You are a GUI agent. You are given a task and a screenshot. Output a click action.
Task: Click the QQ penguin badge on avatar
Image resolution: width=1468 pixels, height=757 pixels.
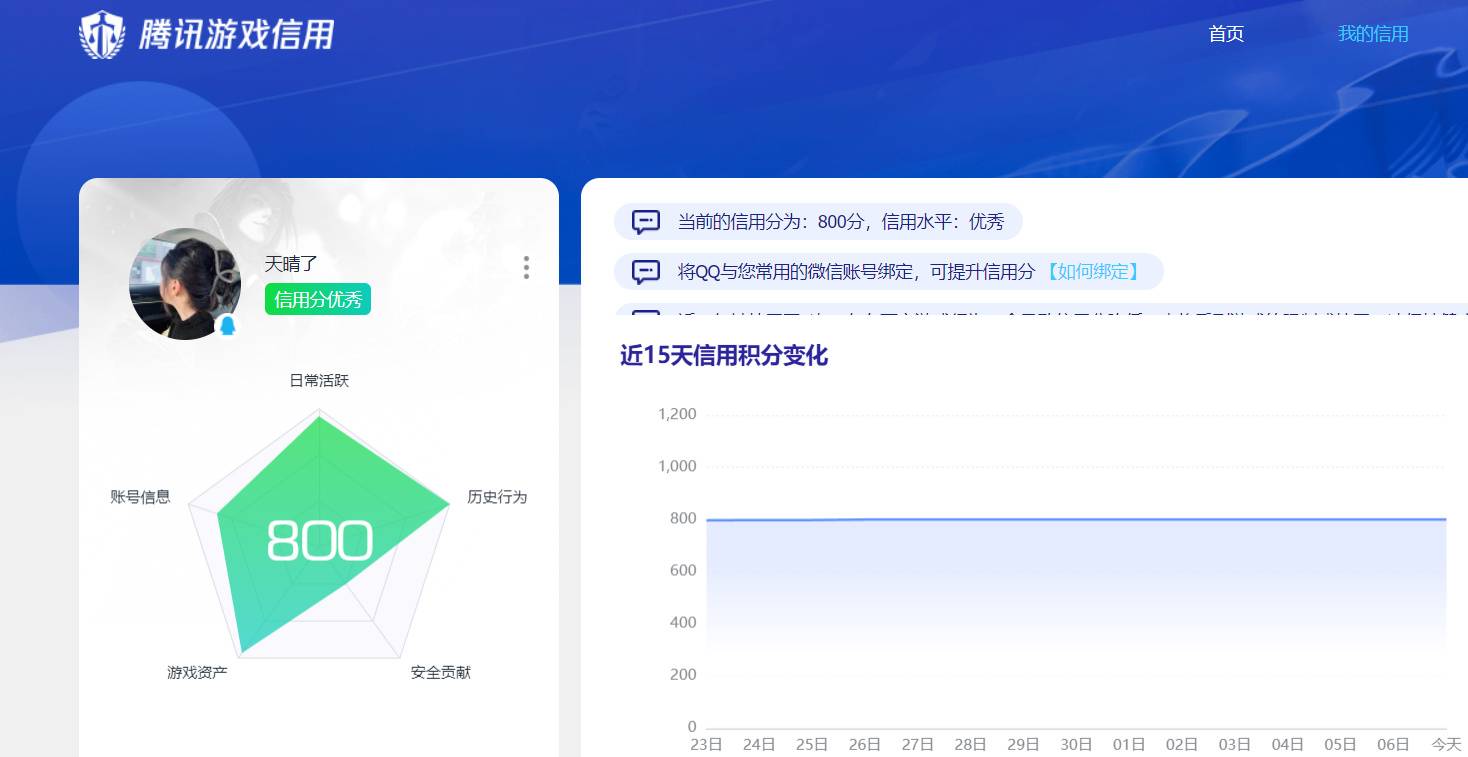(x=228, y=326)
